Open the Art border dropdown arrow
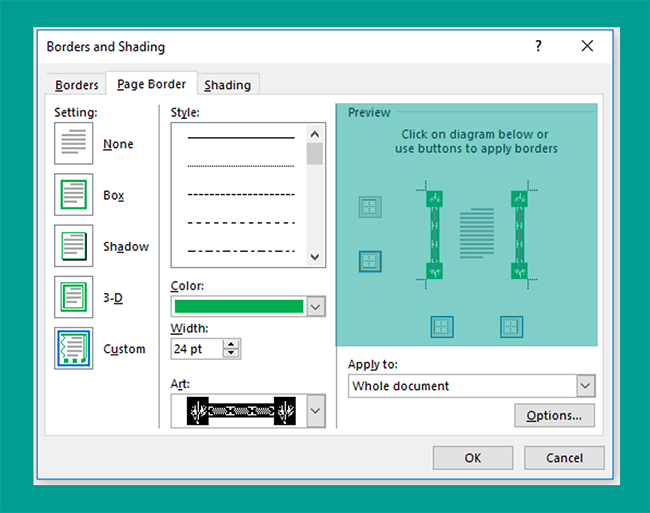Screen dimensions: 650x513 316,411
